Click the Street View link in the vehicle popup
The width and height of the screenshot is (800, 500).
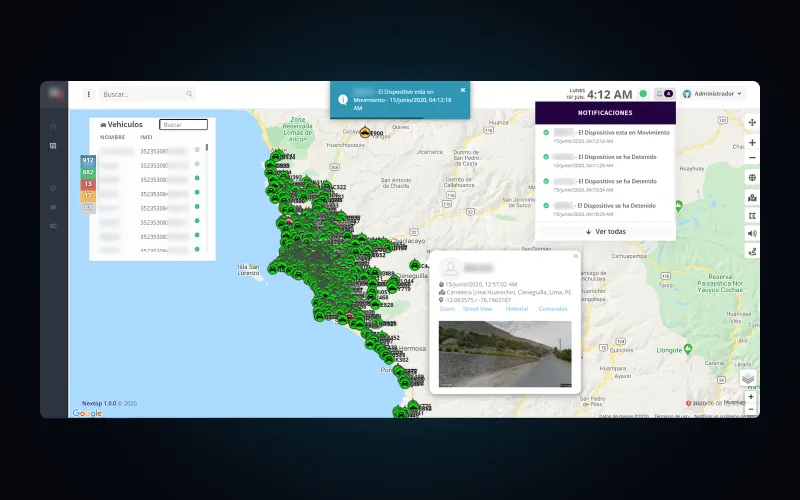(x=478, y=309)
